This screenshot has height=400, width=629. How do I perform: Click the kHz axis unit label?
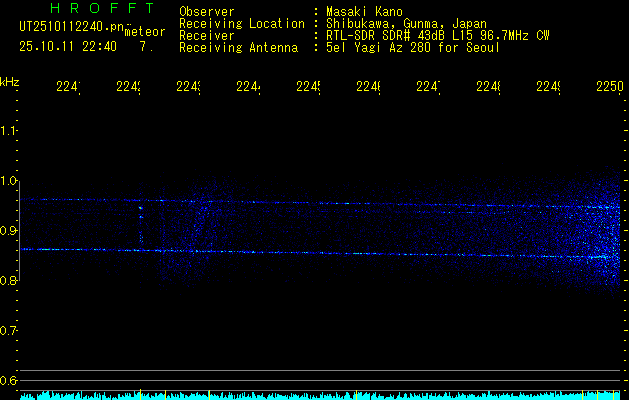pos(10,81)
